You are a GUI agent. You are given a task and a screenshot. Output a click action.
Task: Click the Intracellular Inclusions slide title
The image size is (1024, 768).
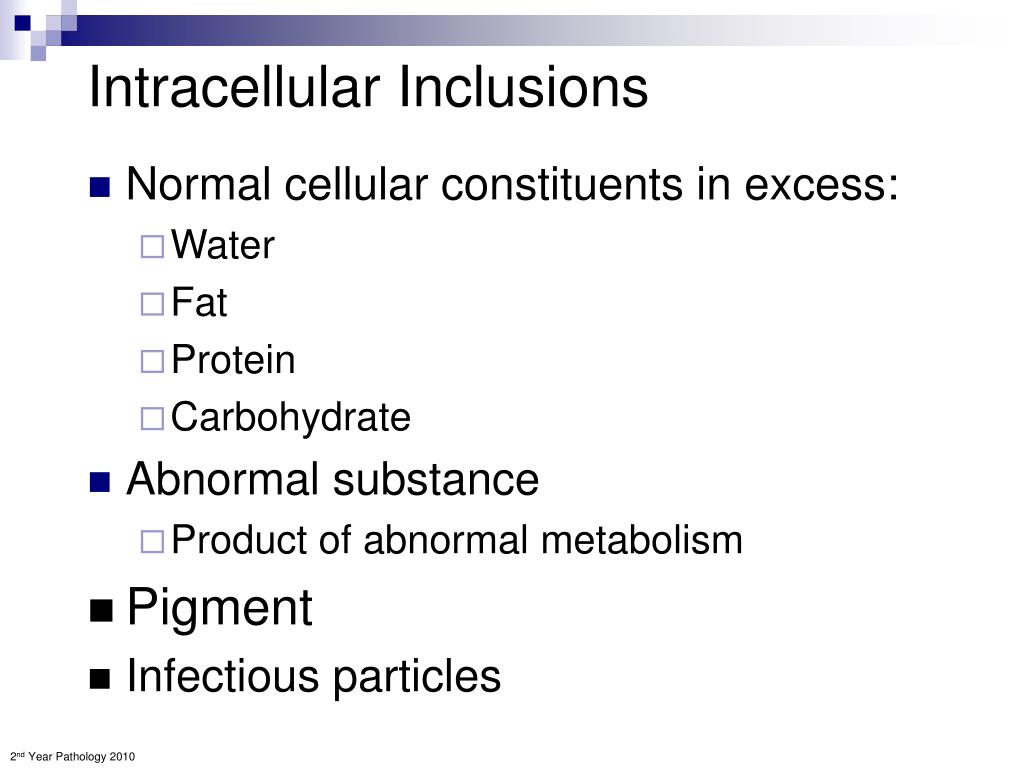(368, 87)
